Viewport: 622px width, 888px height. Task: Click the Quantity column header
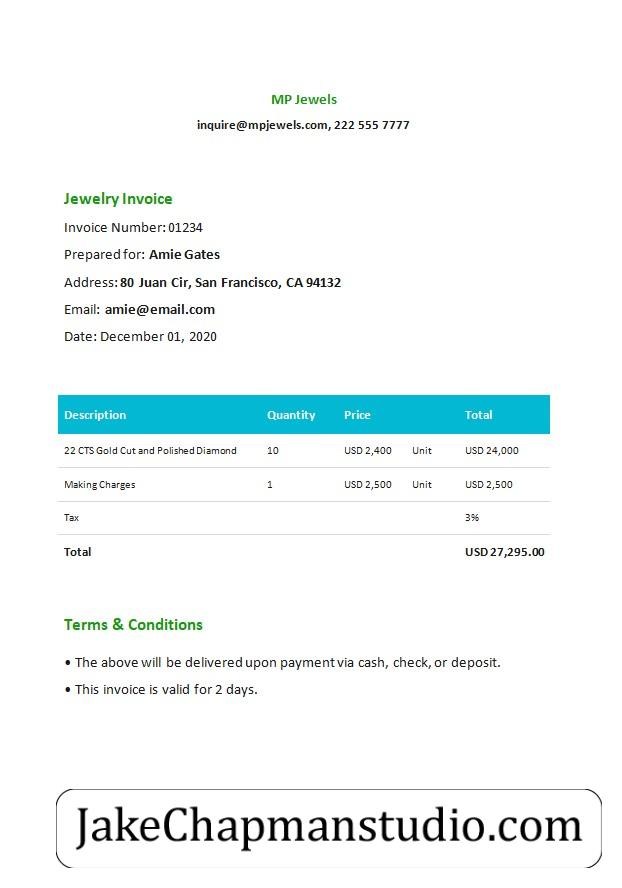click(x=291, y=415)
